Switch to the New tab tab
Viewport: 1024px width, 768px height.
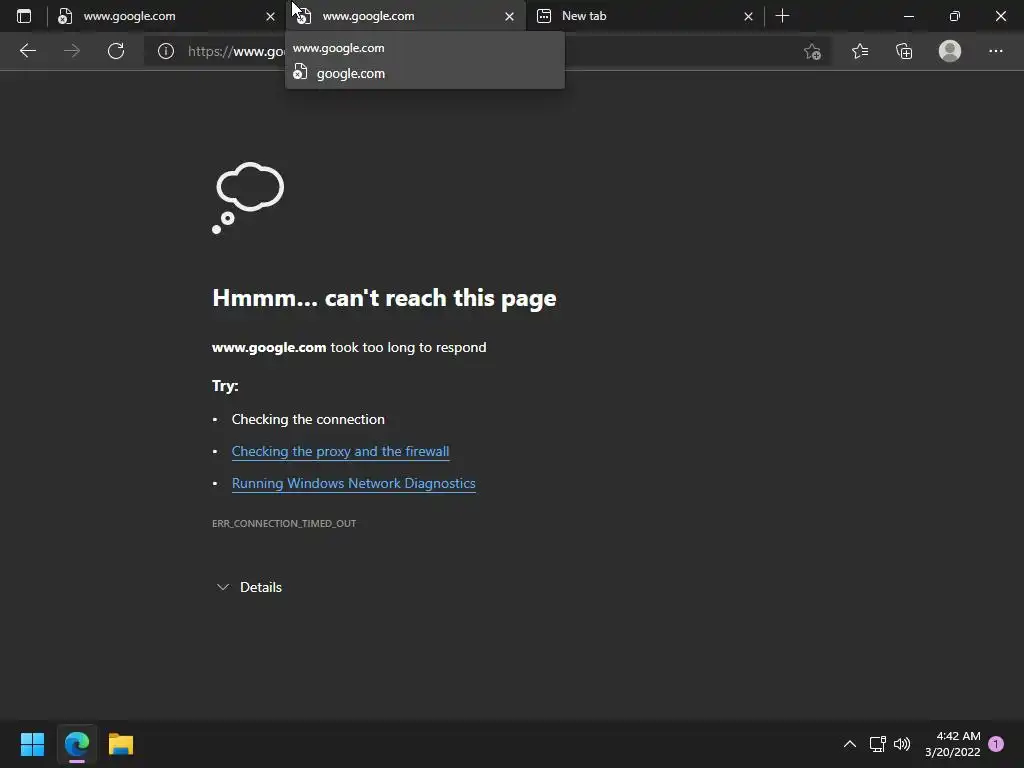(x=644, y=16)
